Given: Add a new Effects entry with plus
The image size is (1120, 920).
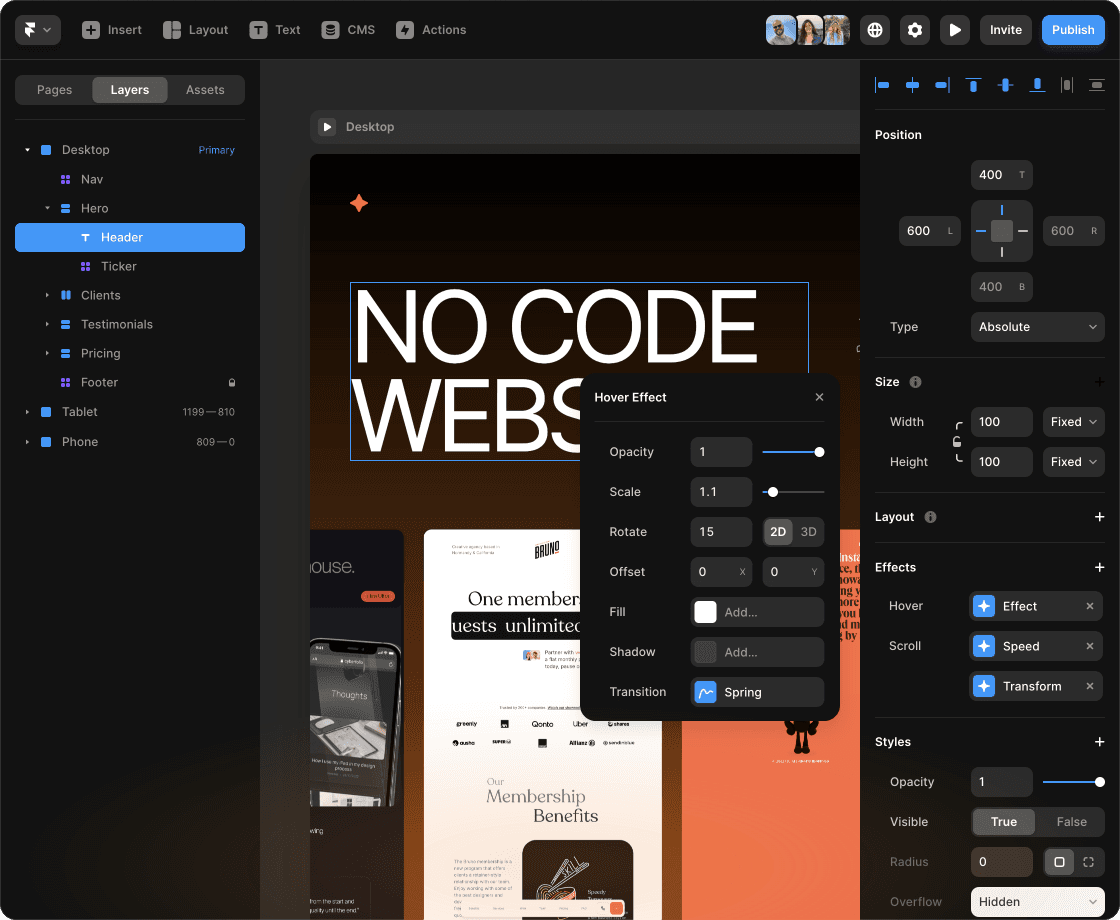Looking at the screenshot, I should 1099,567.
